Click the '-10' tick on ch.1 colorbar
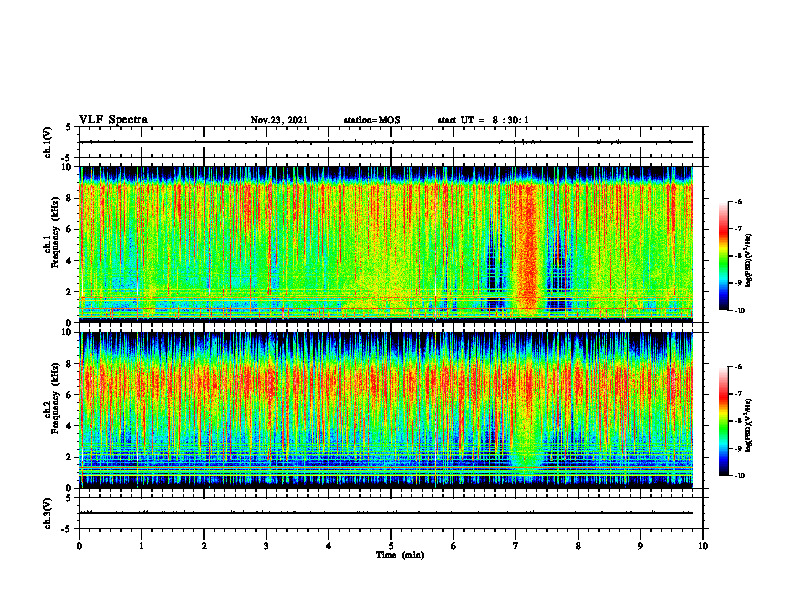Viewport: 792px width, 612px height. coord(739,311)
